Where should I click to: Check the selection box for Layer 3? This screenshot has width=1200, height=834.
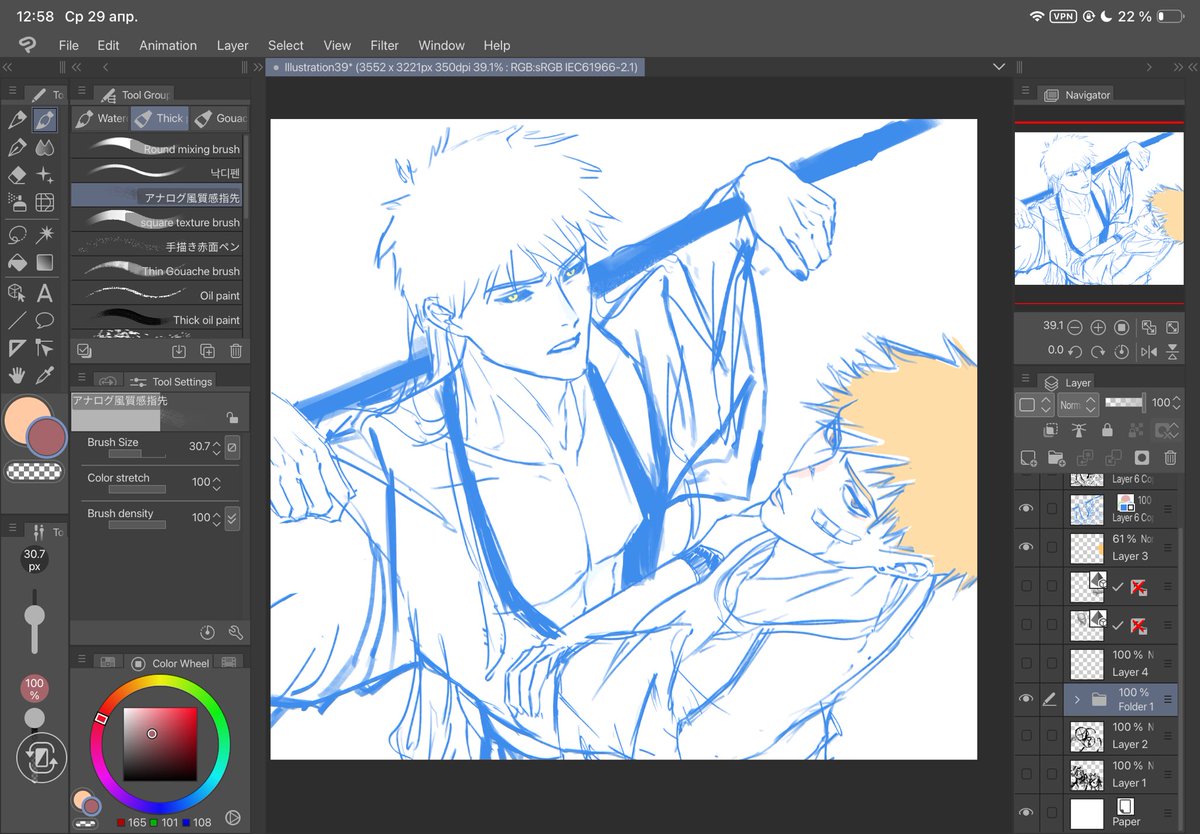point(1051,548)
